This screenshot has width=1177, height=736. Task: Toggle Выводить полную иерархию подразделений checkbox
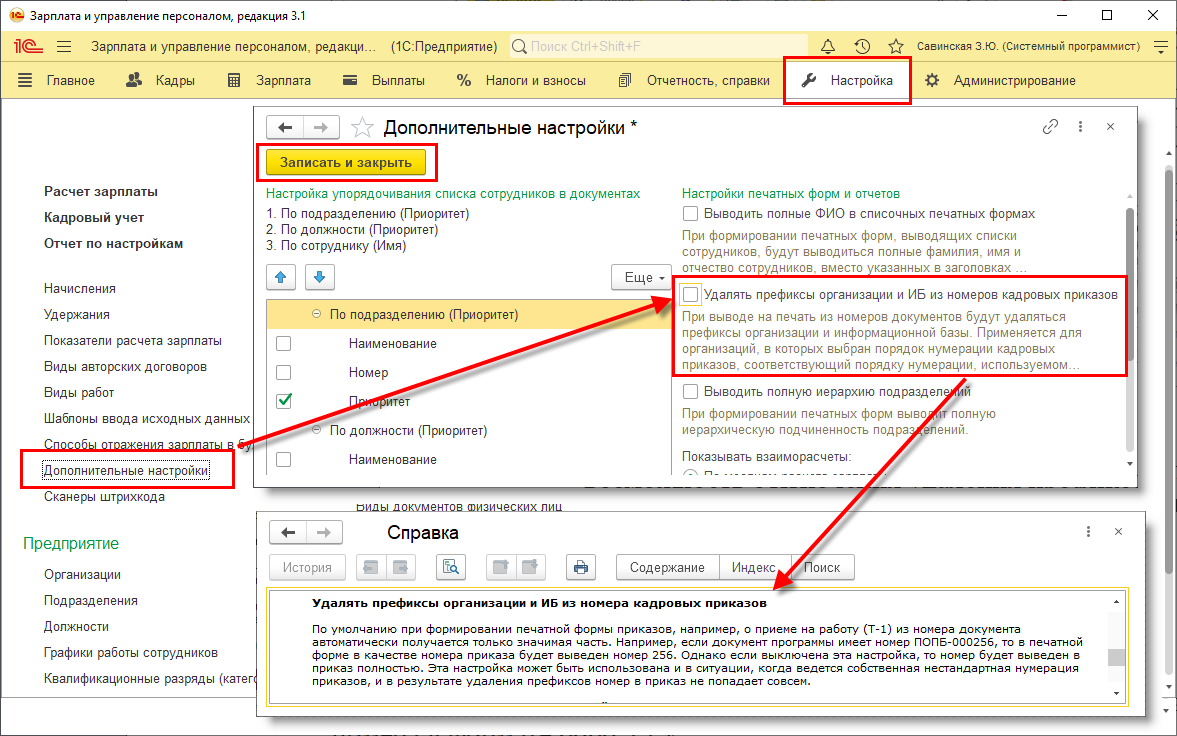pos(690,391)
